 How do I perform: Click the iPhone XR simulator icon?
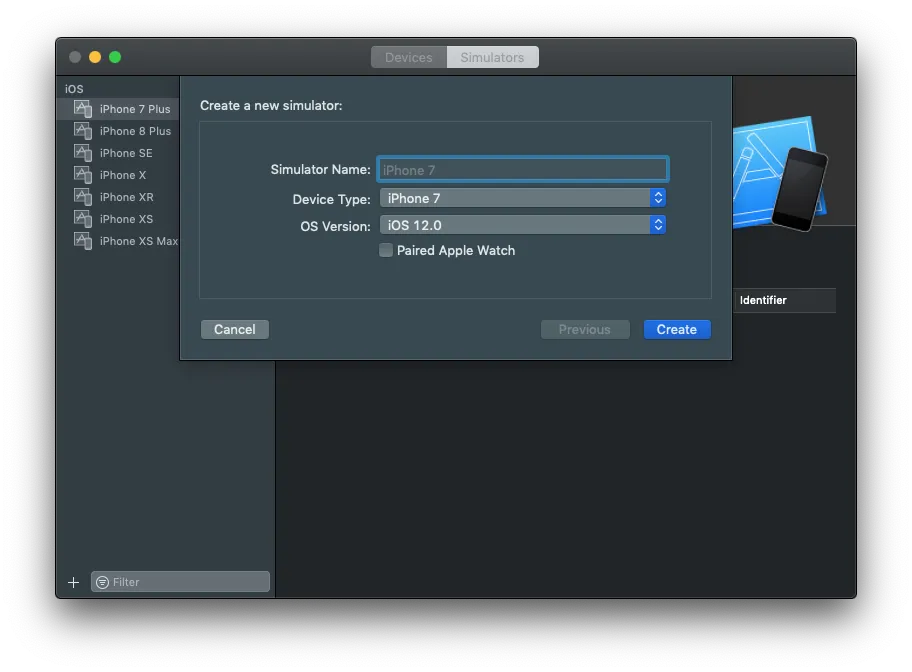click(x=83, y=197)
